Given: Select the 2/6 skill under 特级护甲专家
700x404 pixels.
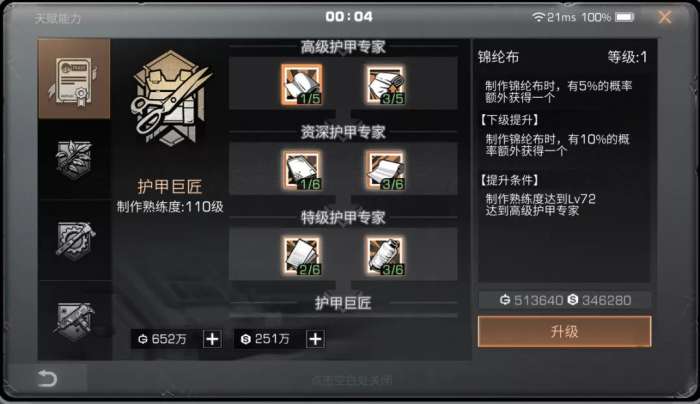Looking at the screenshot, I should click(301, 256).
